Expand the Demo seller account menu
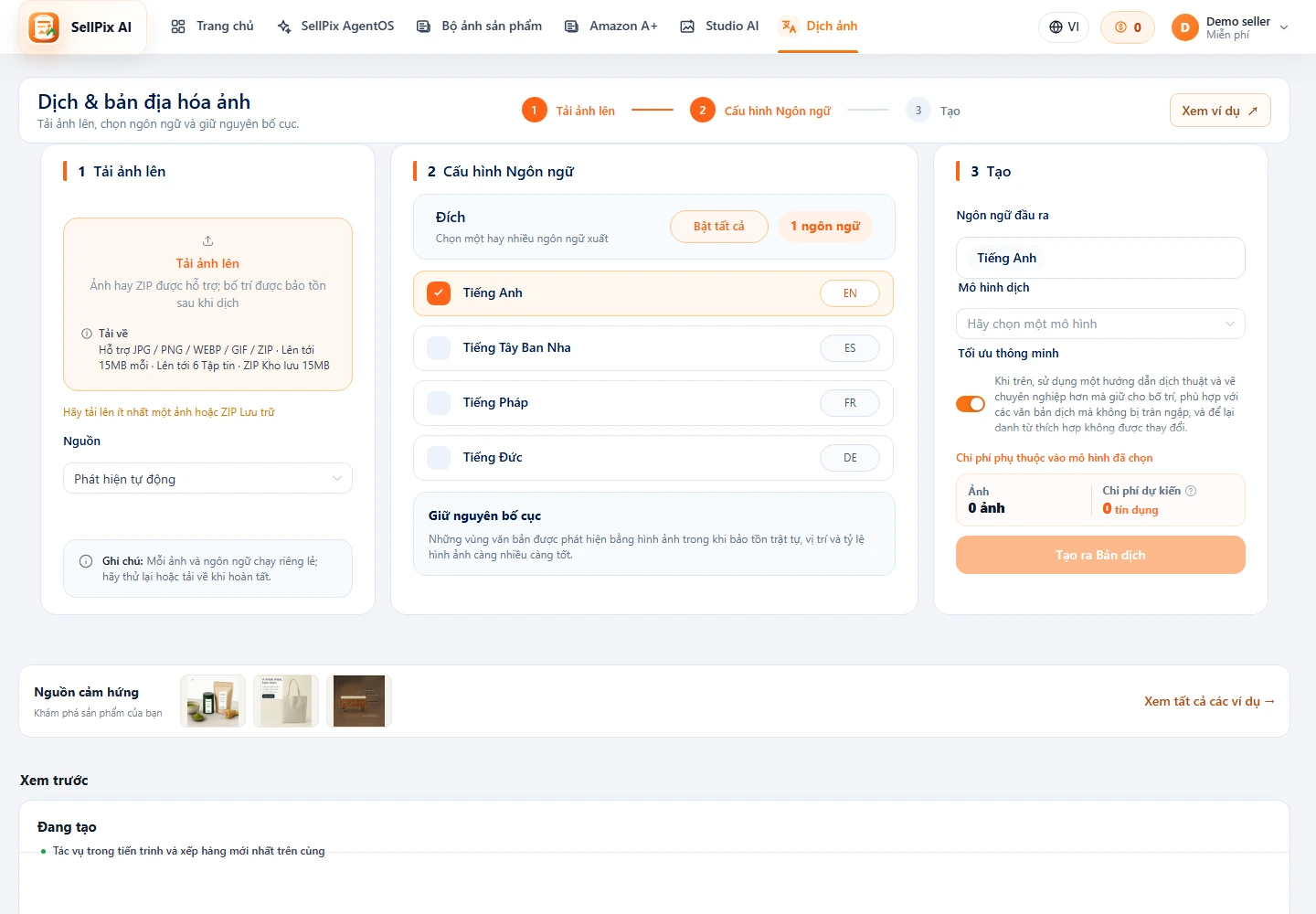 1231,27
